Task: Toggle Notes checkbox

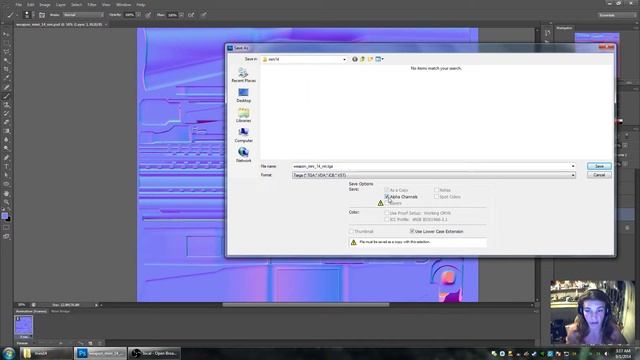Action: 436,190
